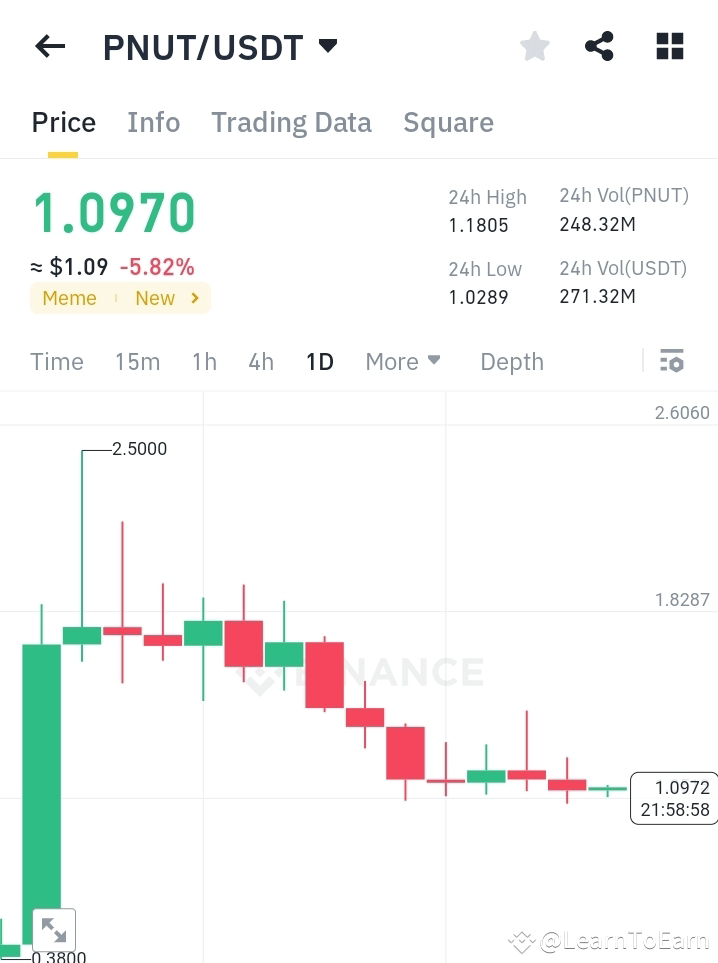Open the share icon
The height and width of the screenshot is (963, 718).
pos(599,46)
